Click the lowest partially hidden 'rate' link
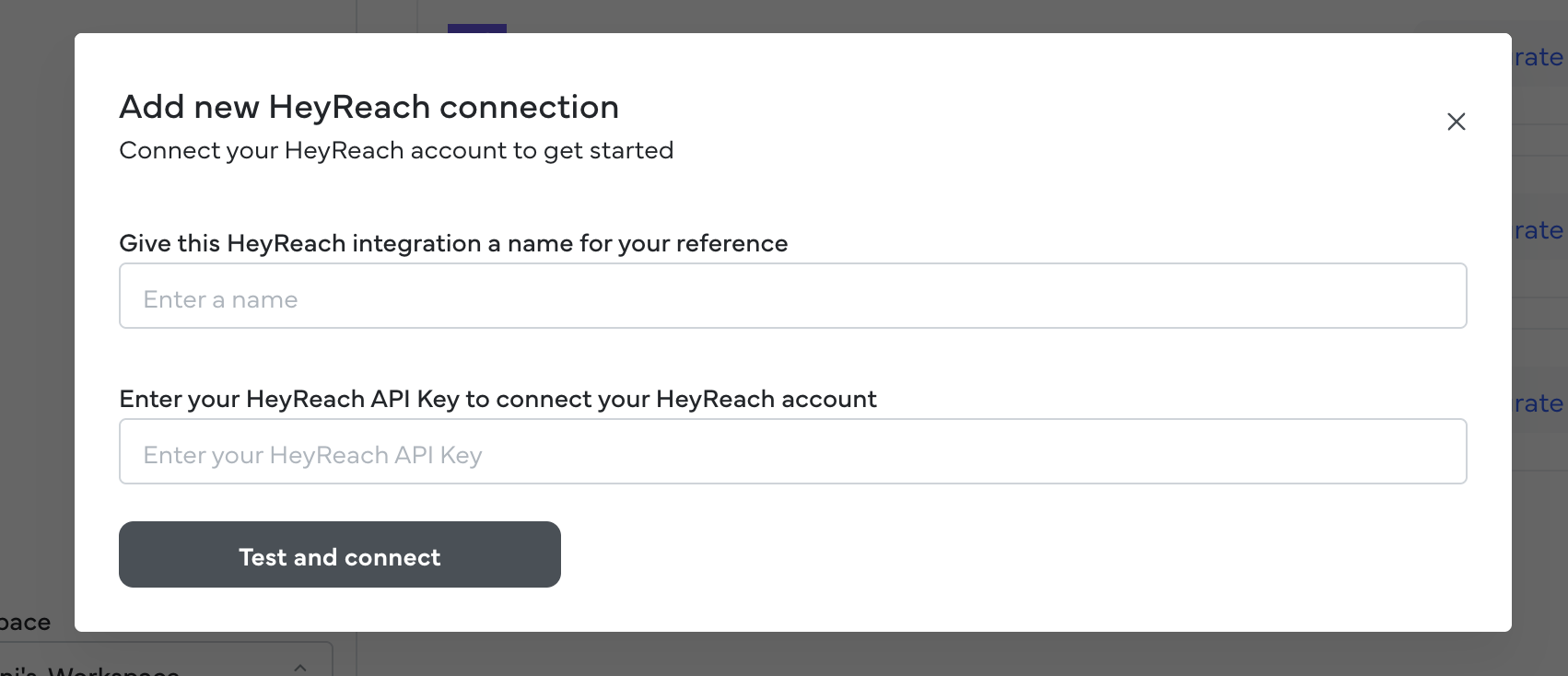Viewport: 1568px width, 676px height. click(x=1539, y=403)
